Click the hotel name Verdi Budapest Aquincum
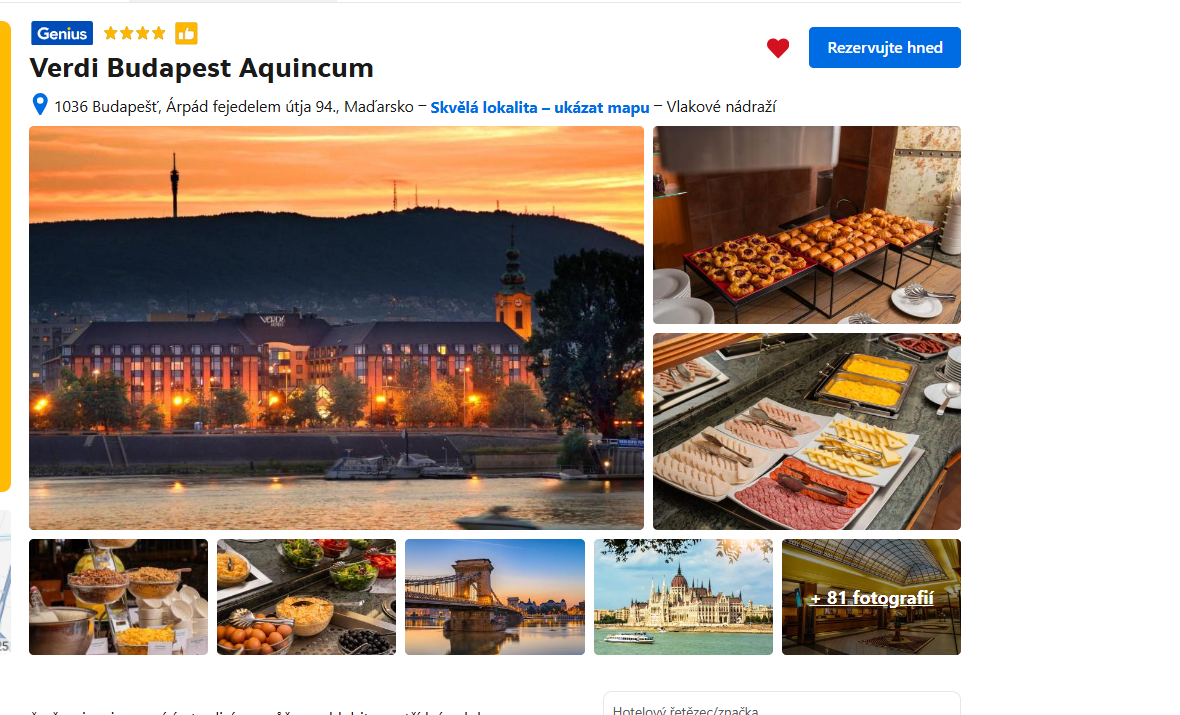The width and height of the screenshot is (1180, 715). tap(202, 68)
